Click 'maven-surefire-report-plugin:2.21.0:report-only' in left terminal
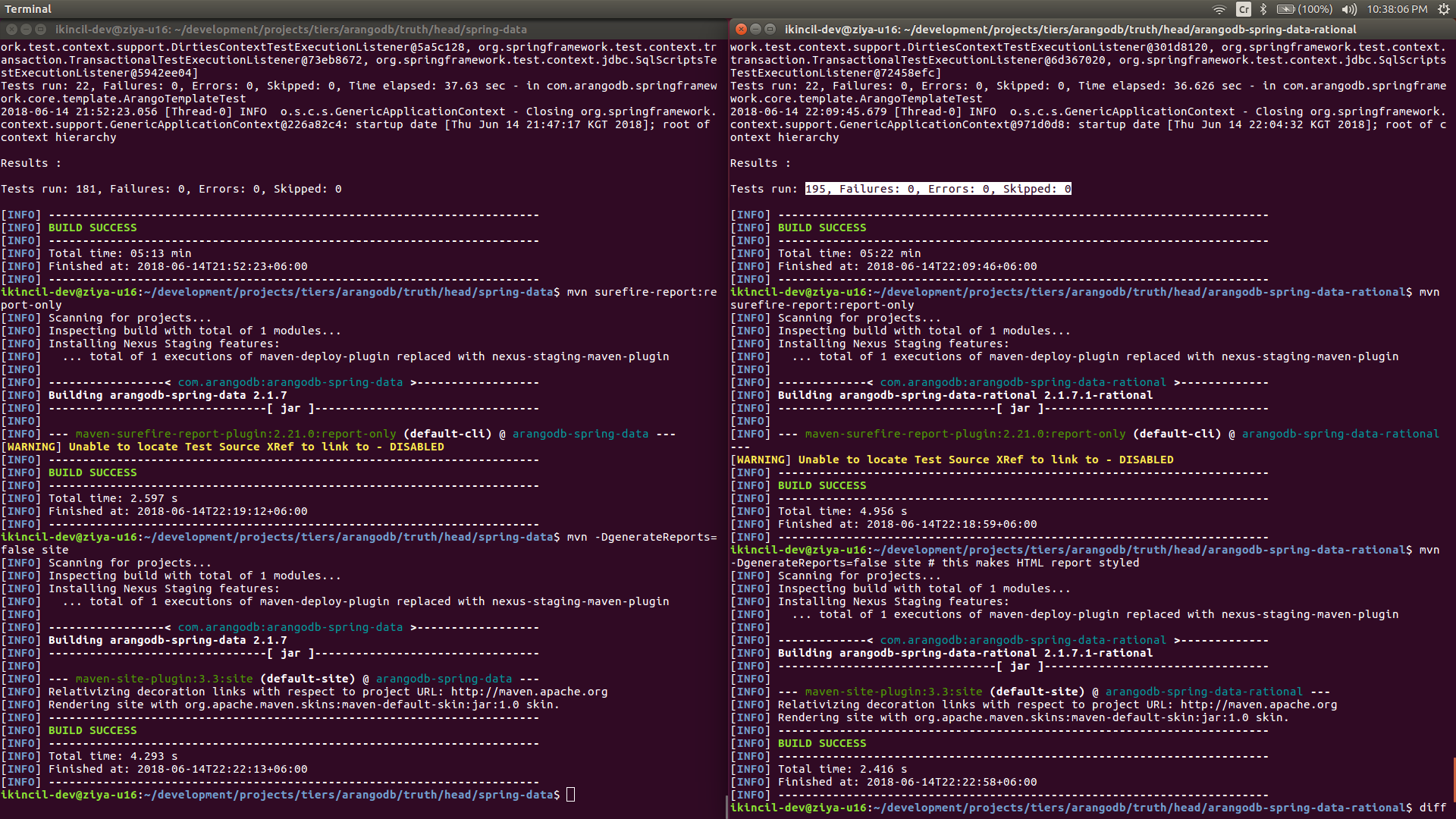The height and width of the screenshot is (819, 1456). tap(236, 434)
